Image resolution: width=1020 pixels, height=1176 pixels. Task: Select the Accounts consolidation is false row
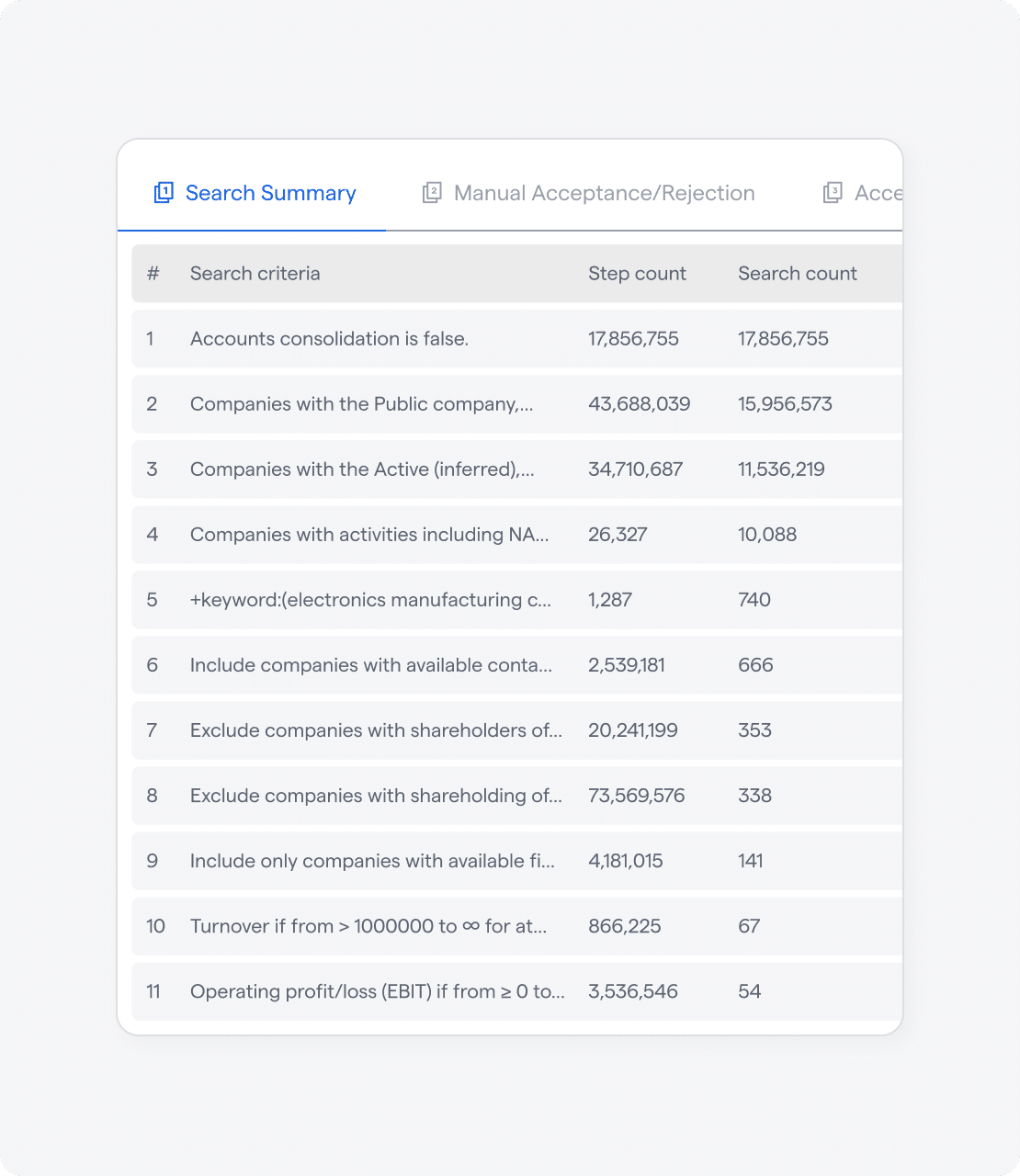pos(329,339)
